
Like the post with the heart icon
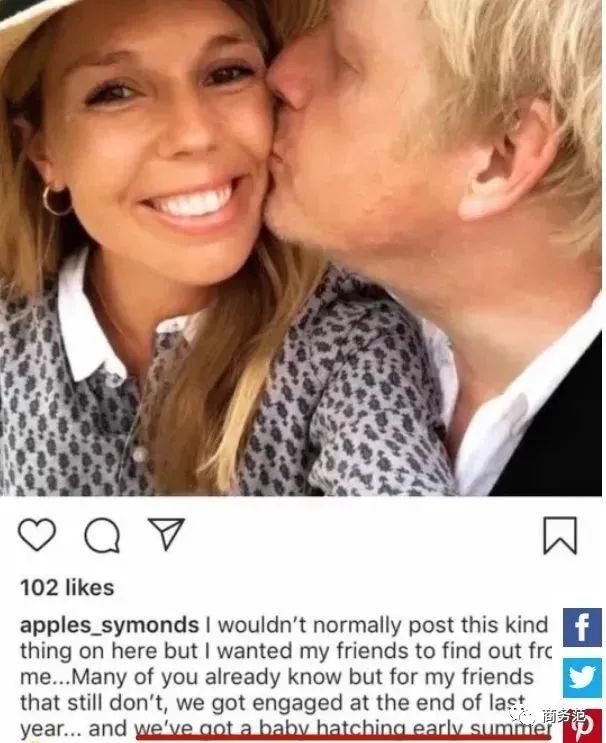37,536
